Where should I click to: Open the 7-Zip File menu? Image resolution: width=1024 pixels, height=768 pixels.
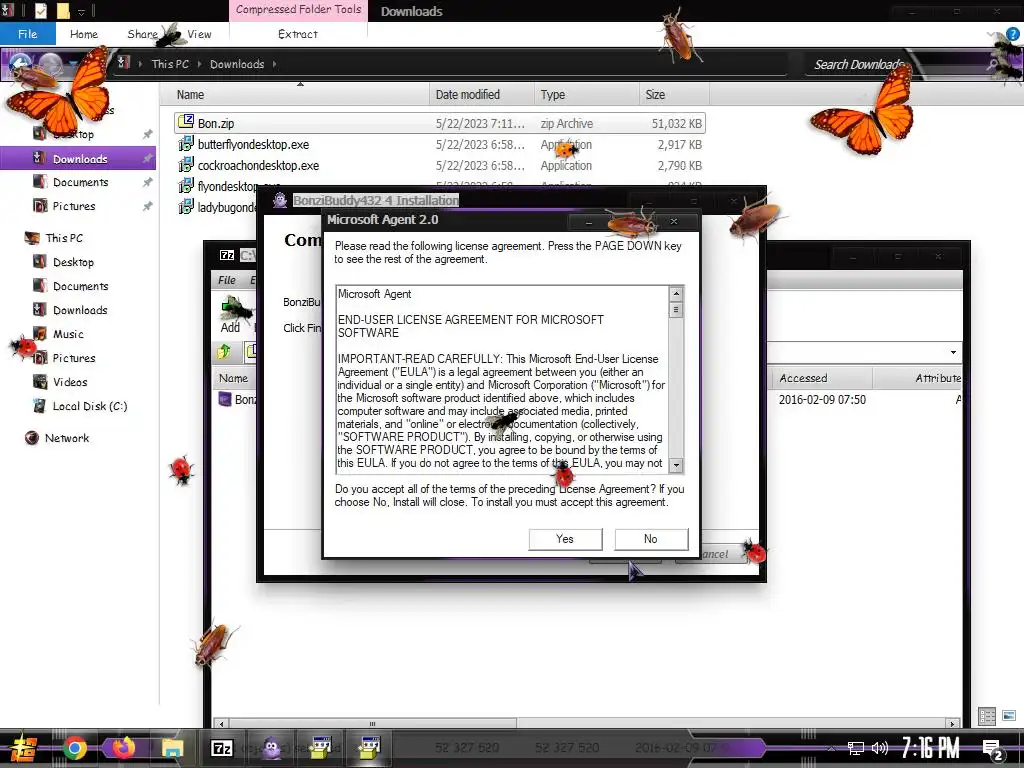(227, 280)
